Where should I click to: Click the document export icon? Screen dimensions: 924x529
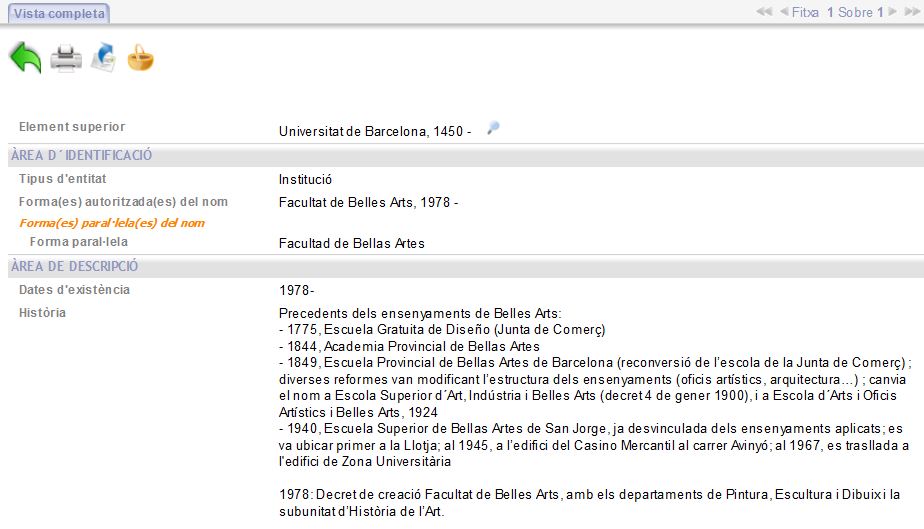pos(103,58)
